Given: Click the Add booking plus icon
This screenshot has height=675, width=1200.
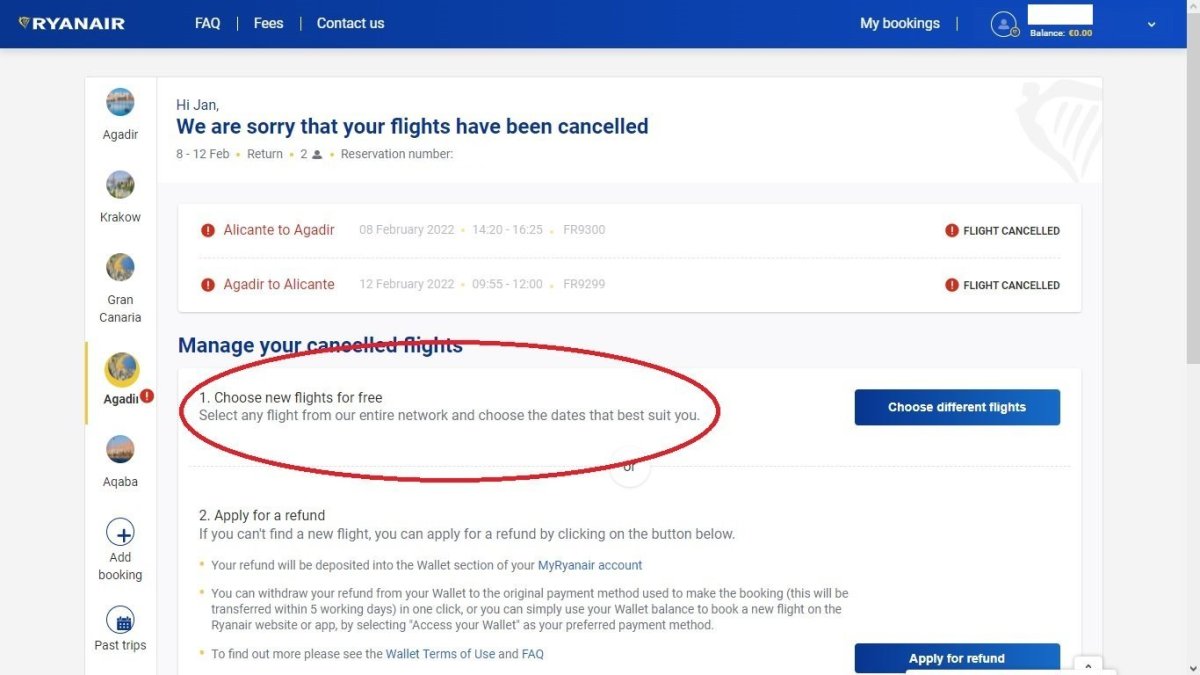Looking at the screenshot, I should [x=120, y=532].
